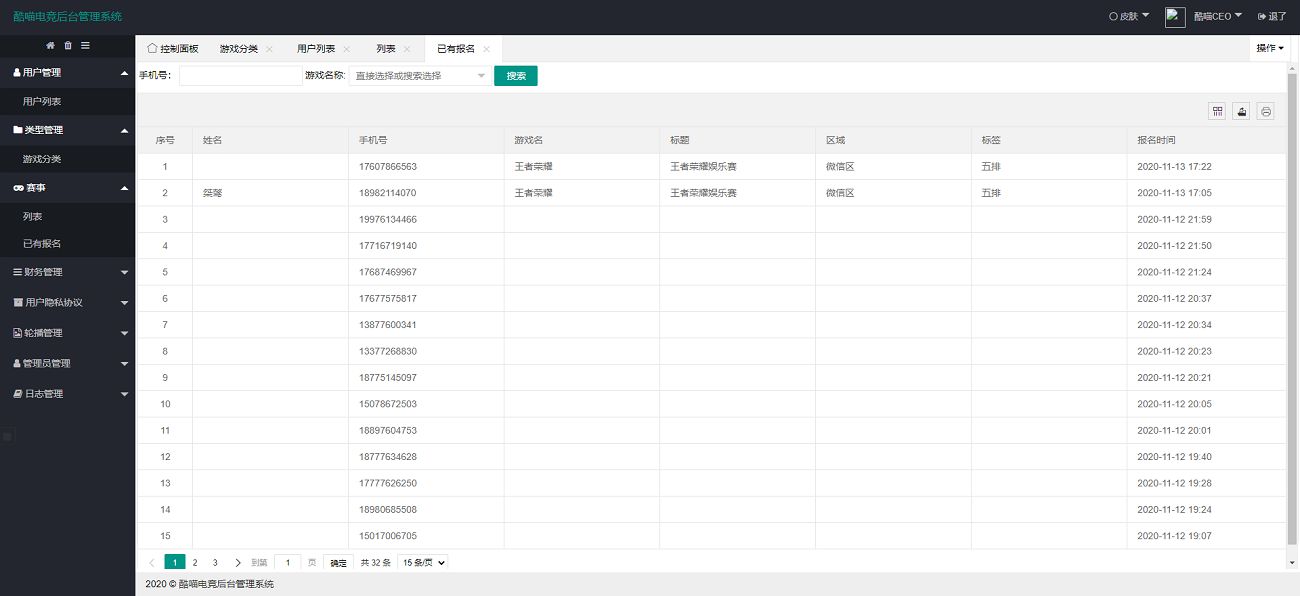This screenshot has width=1300, height=596.
Task: Collapse the 类型管理 sidebar group
Action: 67,130
